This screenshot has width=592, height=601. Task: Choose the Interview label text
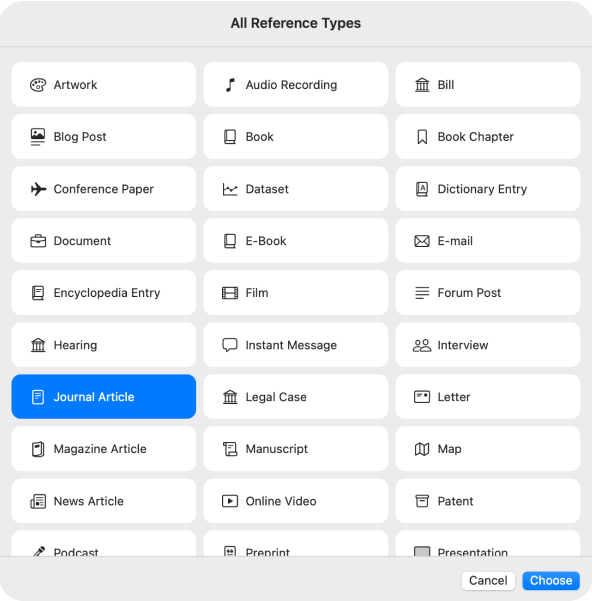tap(462, 345)
